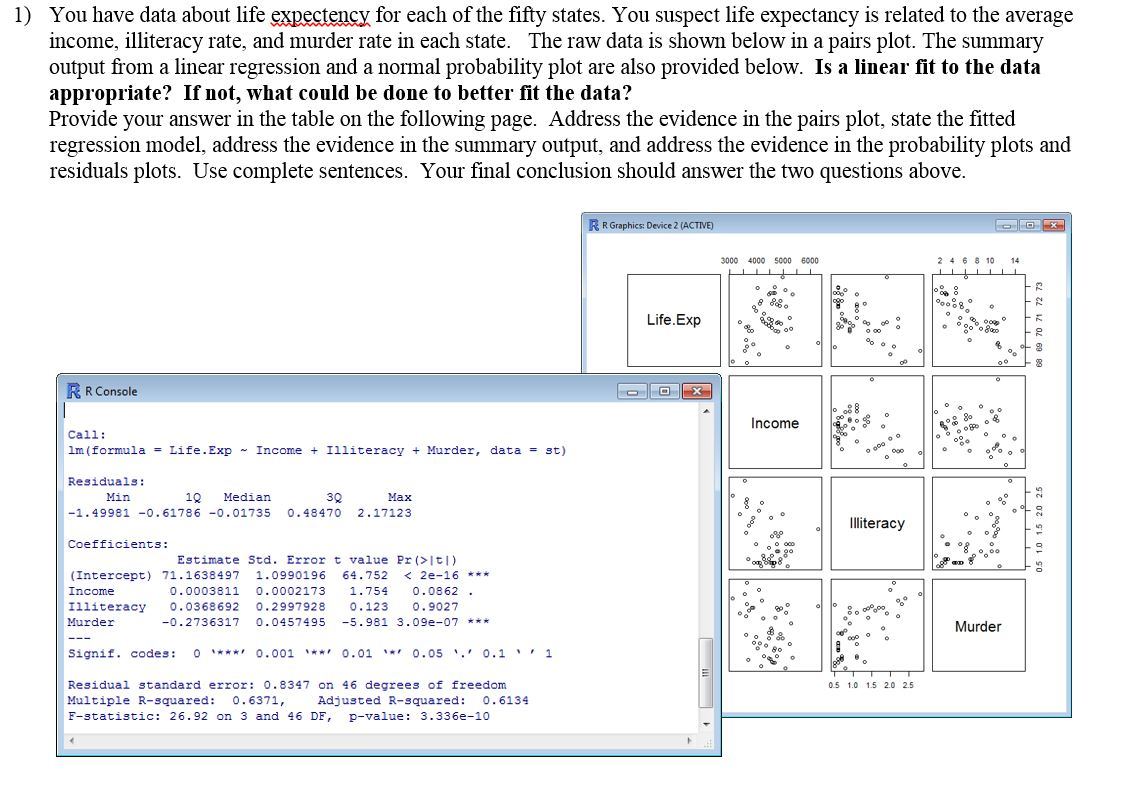Select the Murder diagonal panel in the pairs plot
Viewport: 1125px width, 786px height.
(x=978, y=626)
